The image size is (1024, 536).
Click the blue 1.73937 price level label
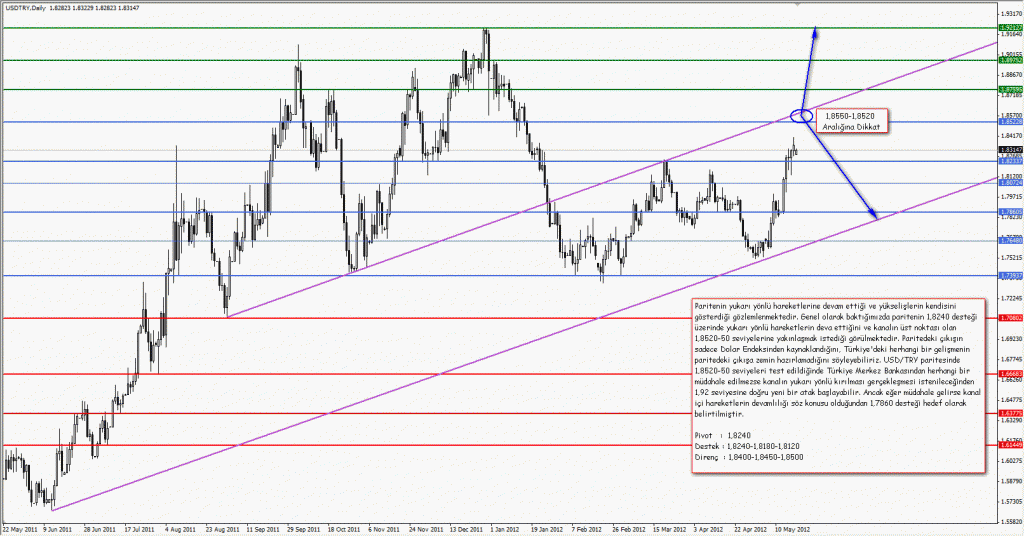tap(1010, 276)
